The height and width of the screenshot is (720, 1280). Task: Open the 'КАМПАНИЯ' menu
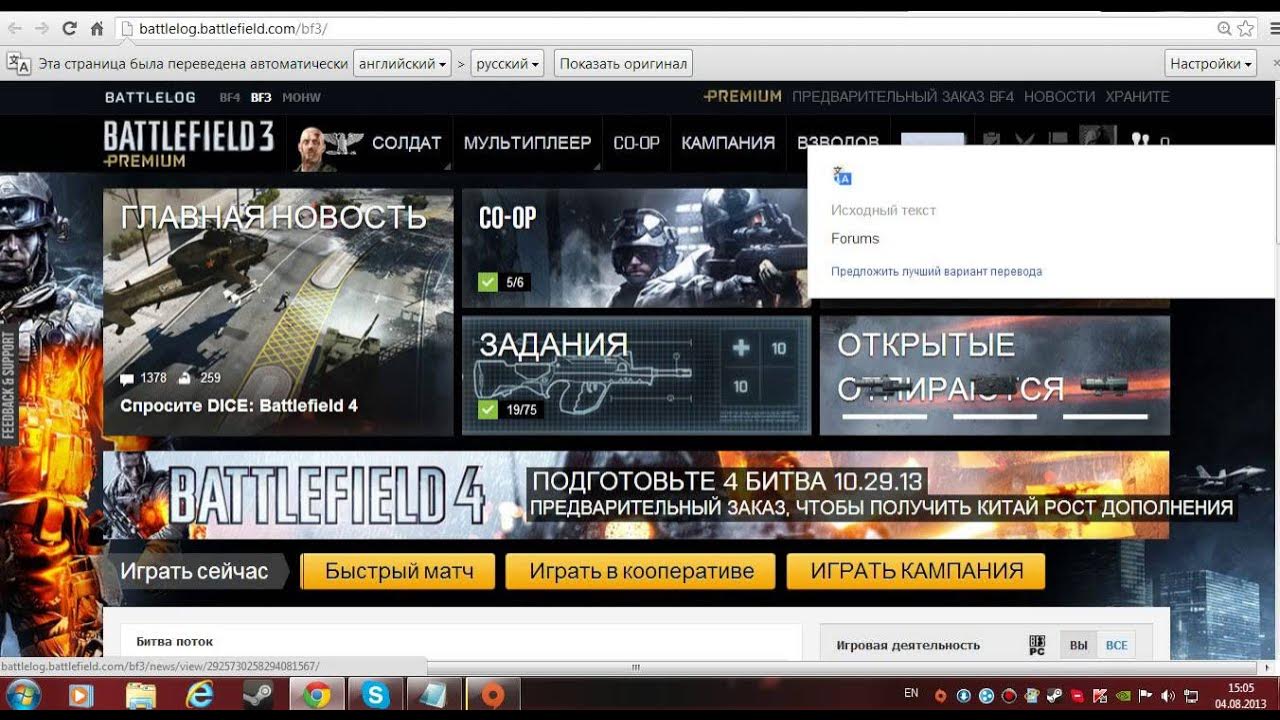pyautogui.click(x=728, y=143)
